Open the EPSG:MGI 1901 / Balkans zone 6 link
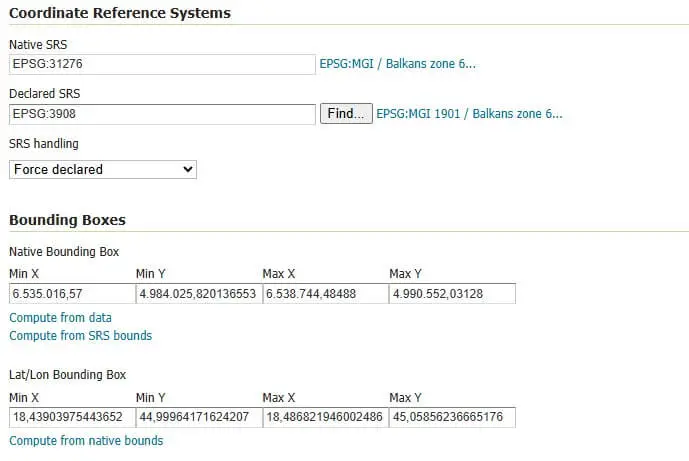 coord(469,114)
